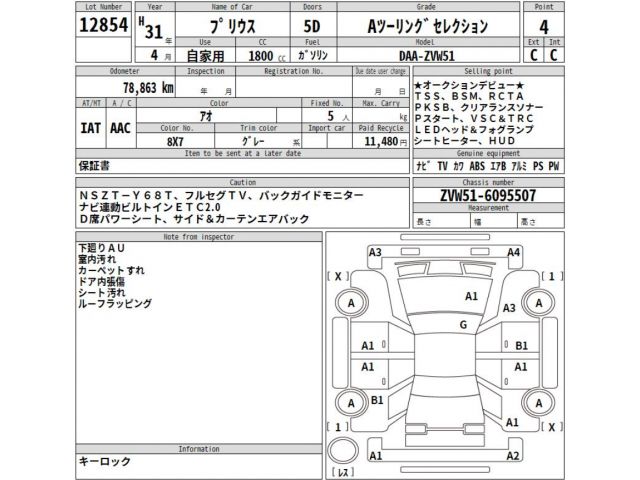Screen dimensions: 640x480
Task: Click the paid recycle amount 11,480
Action: pos(381,141)
